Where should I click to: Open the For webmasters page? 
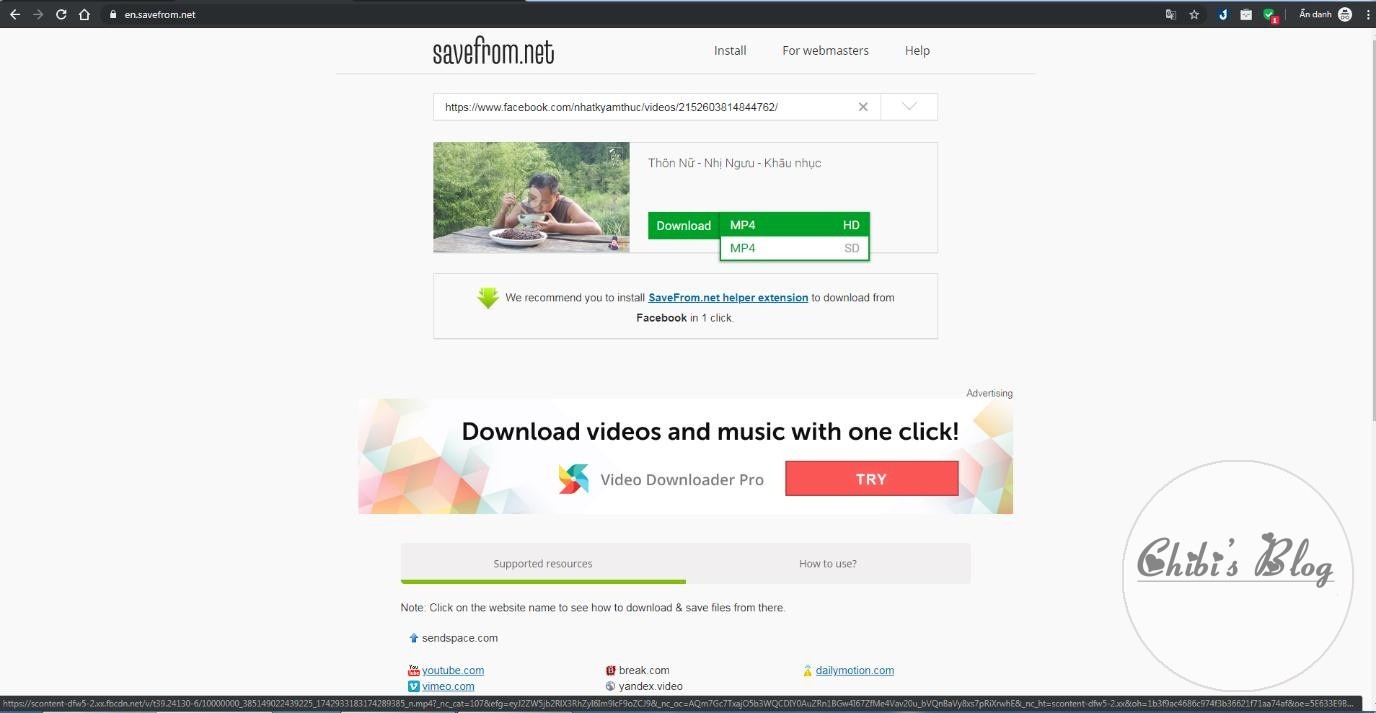coord(825,51)
